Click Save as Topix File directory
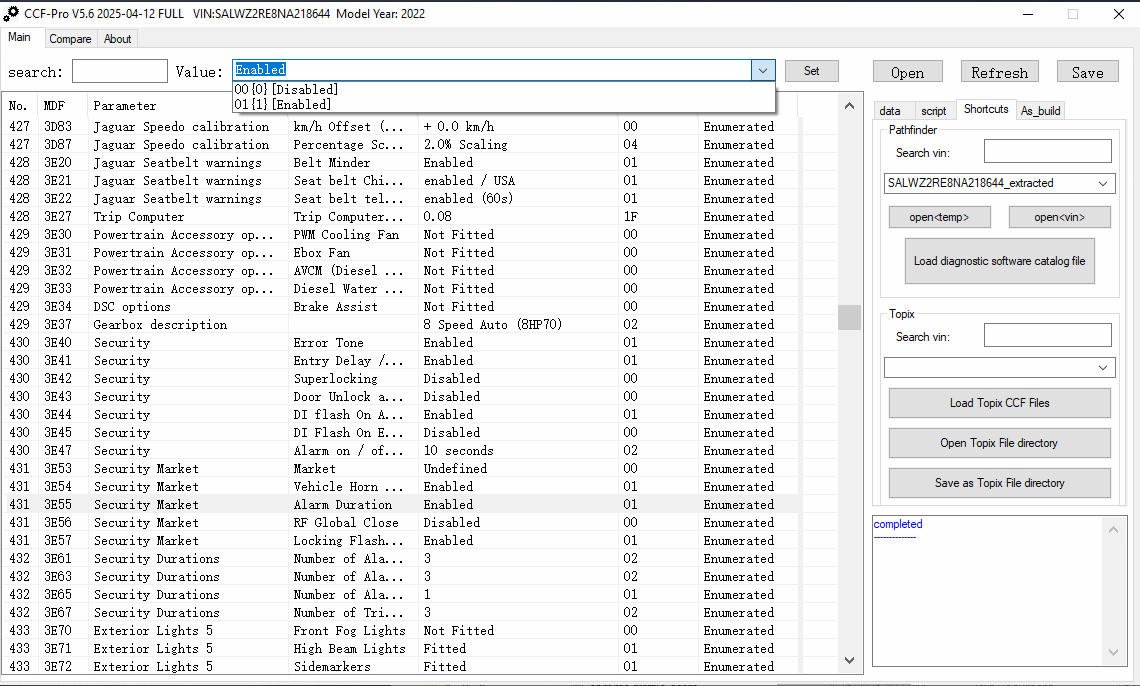 click(x=1000, y=483)
